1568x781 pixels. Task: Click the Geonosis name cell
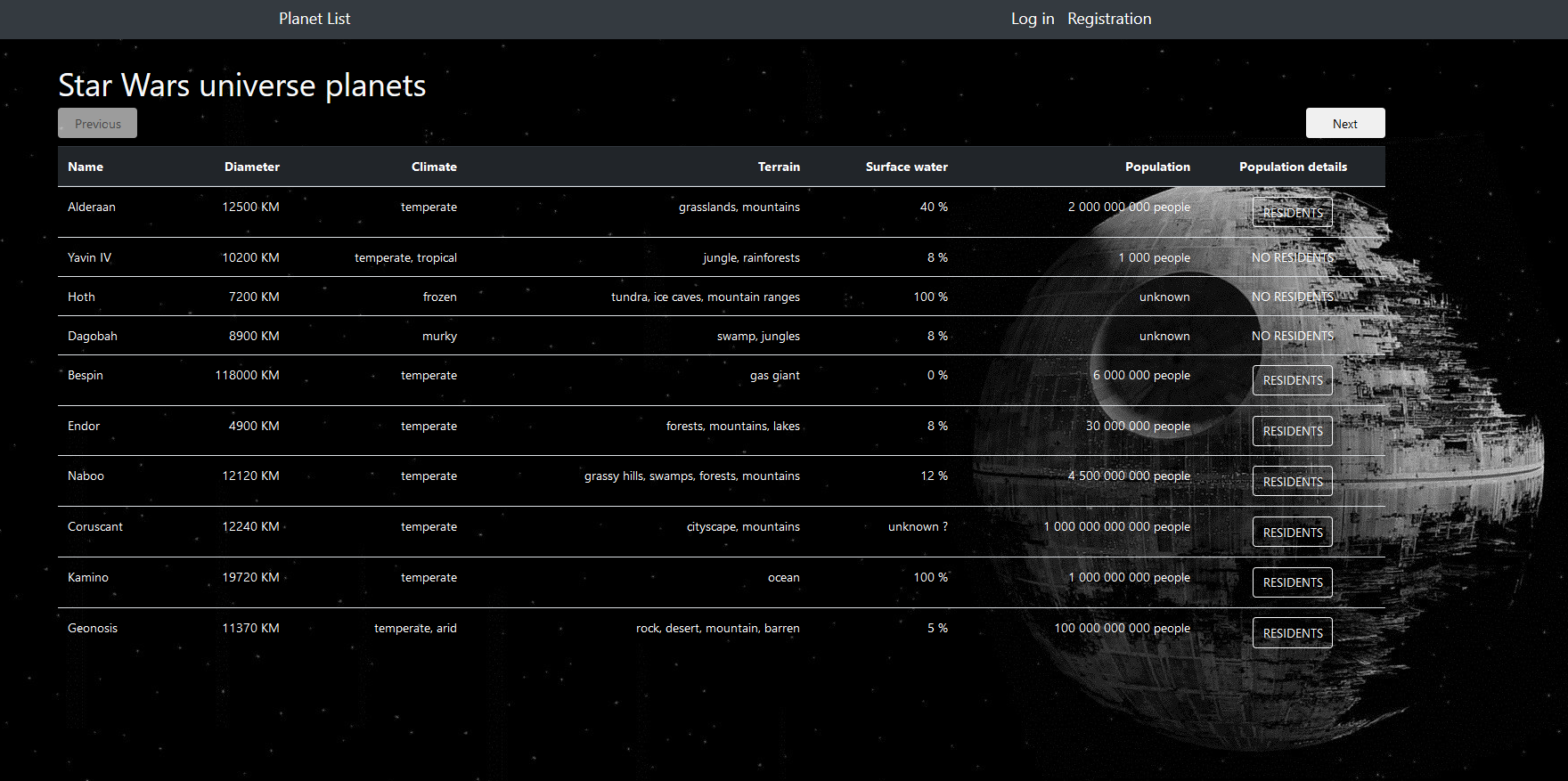[93, 628]
